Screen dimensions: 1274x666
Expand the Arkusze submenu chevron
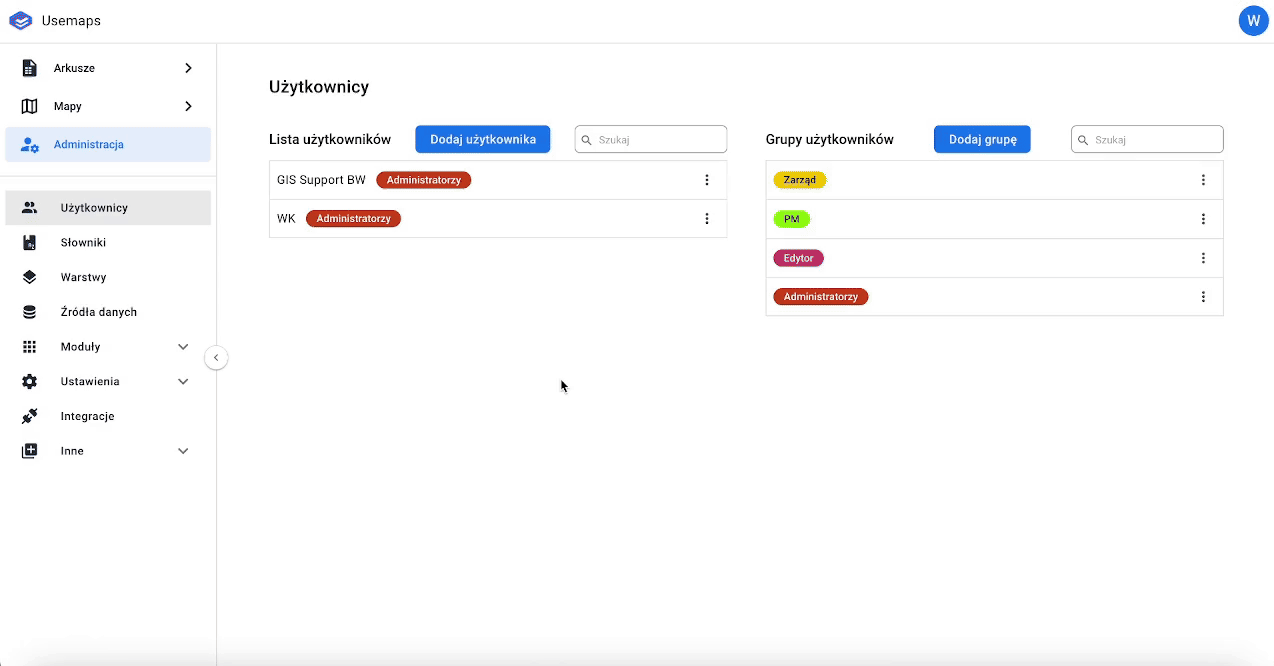coord(188,68)
